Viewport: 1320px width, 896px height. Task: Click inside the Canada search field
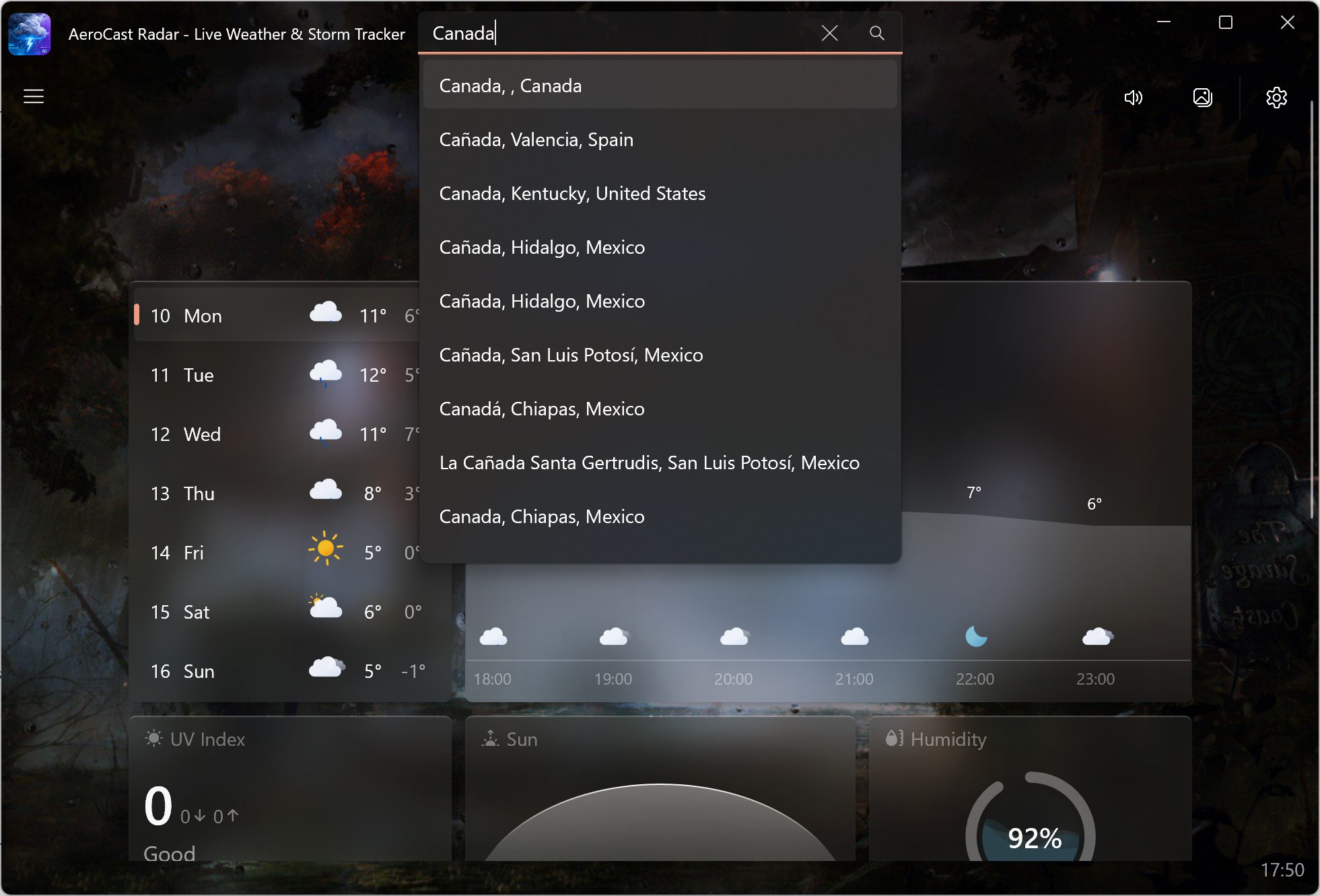[x=606, y=32]
